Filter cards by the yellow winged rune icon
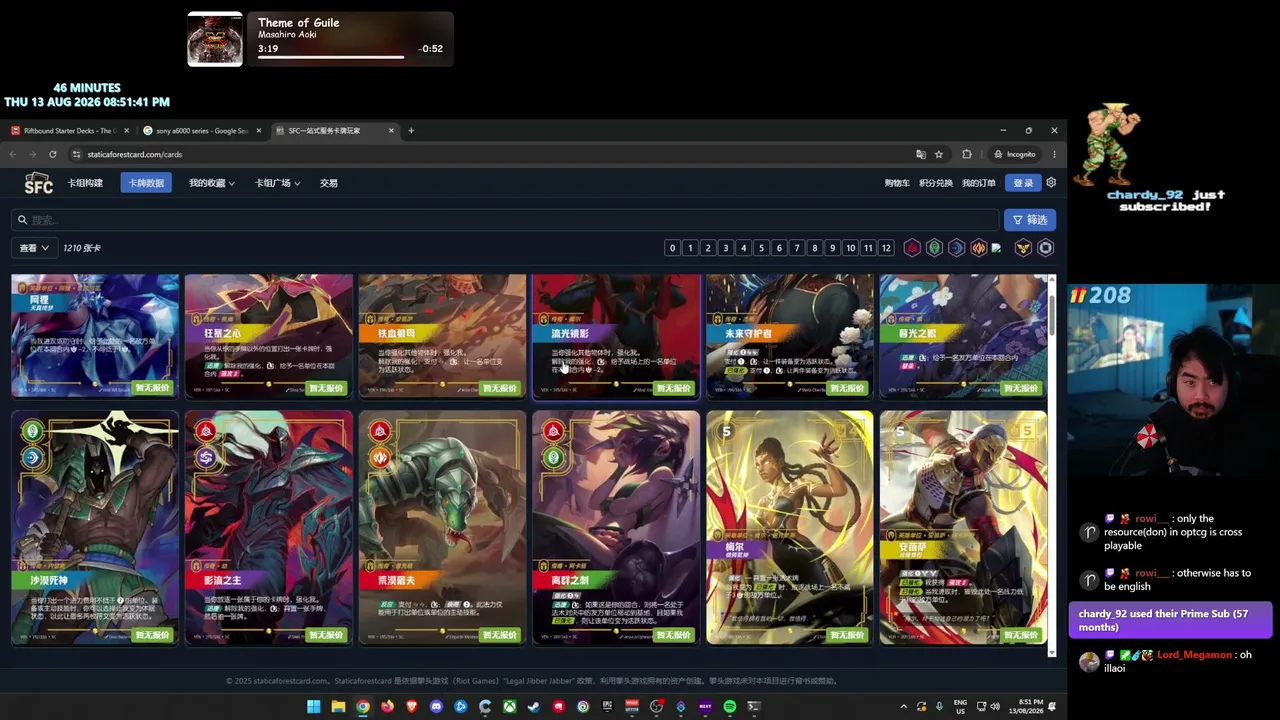1280x720 pixels. coord(1023,248)
